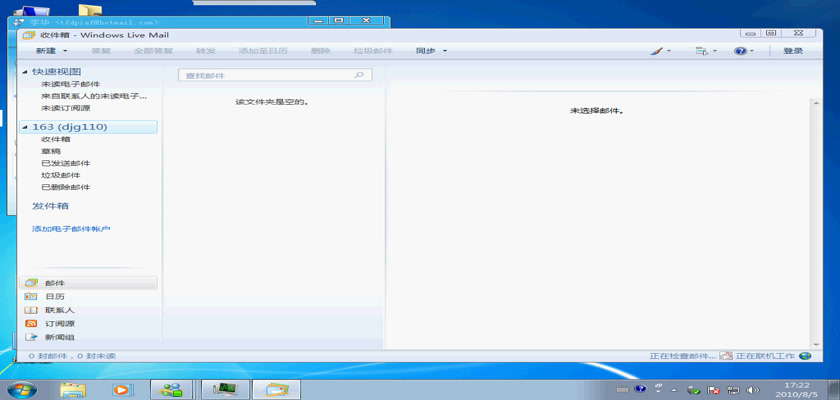Expand the 新建 (New) dropdown arrow
The height and width of the screenshot is (400, 840).
click(x=65, y=50)
